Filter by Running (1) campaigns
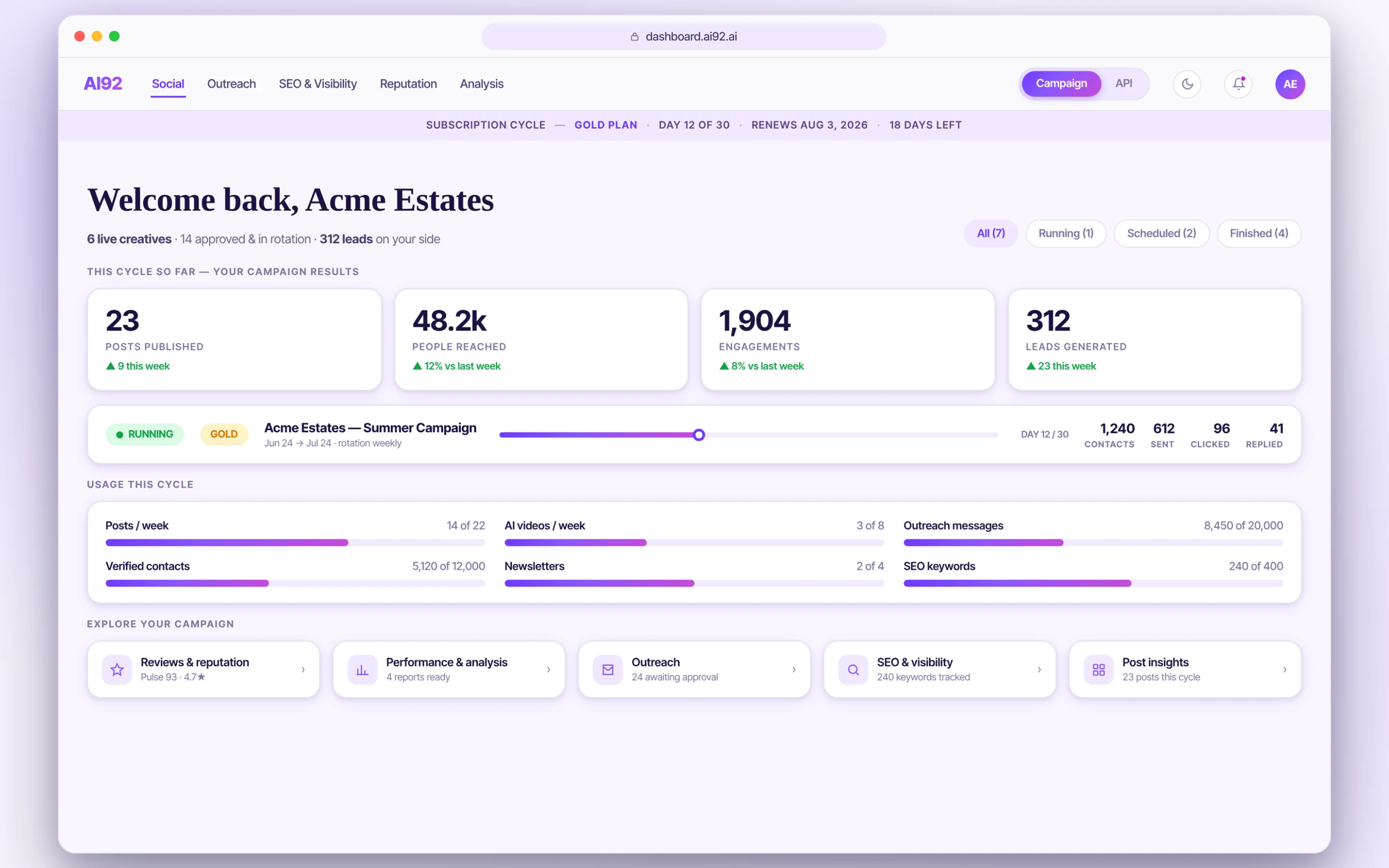 point(1066,233)
